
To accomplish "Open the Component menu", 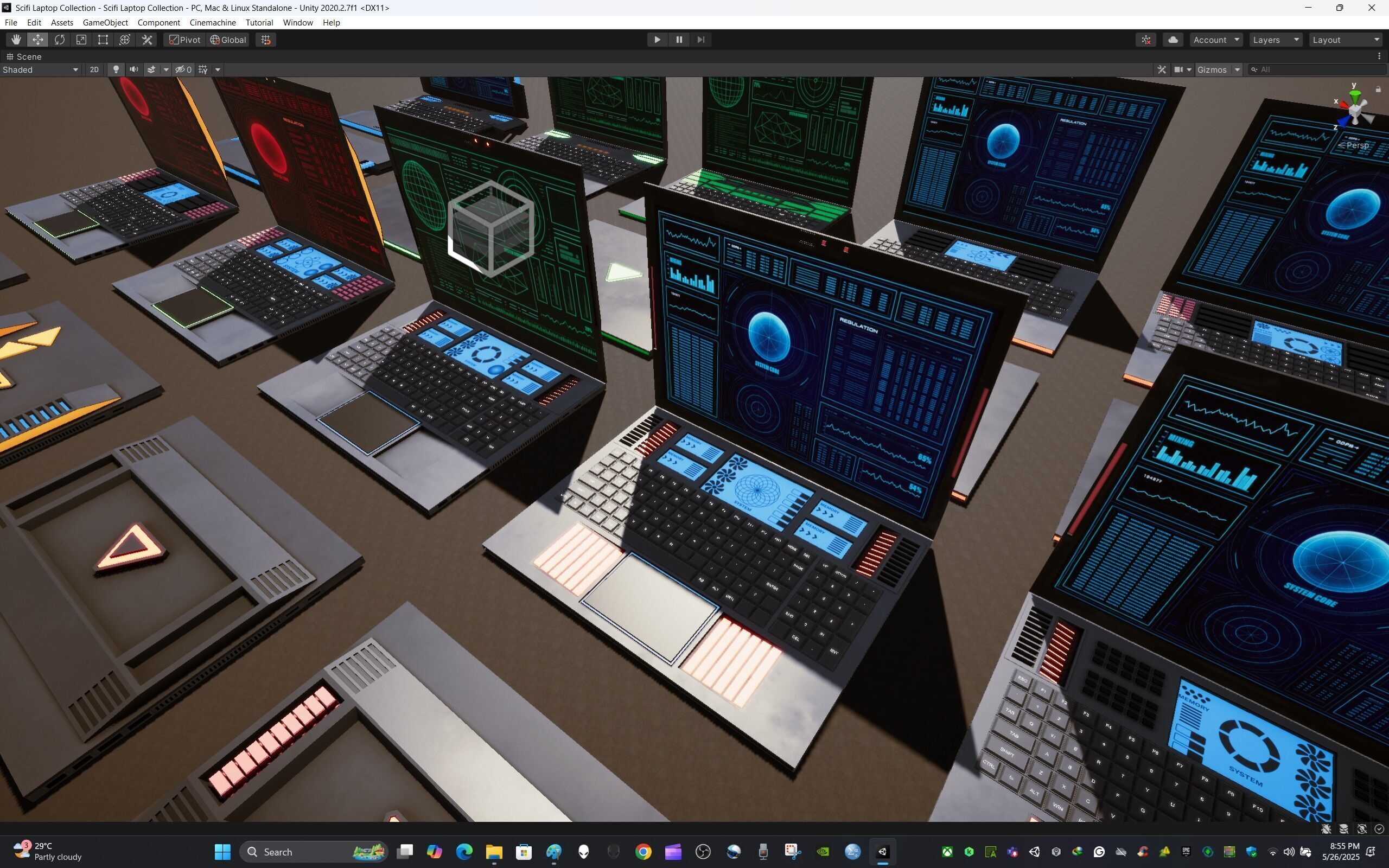I will tap(158, 22).
